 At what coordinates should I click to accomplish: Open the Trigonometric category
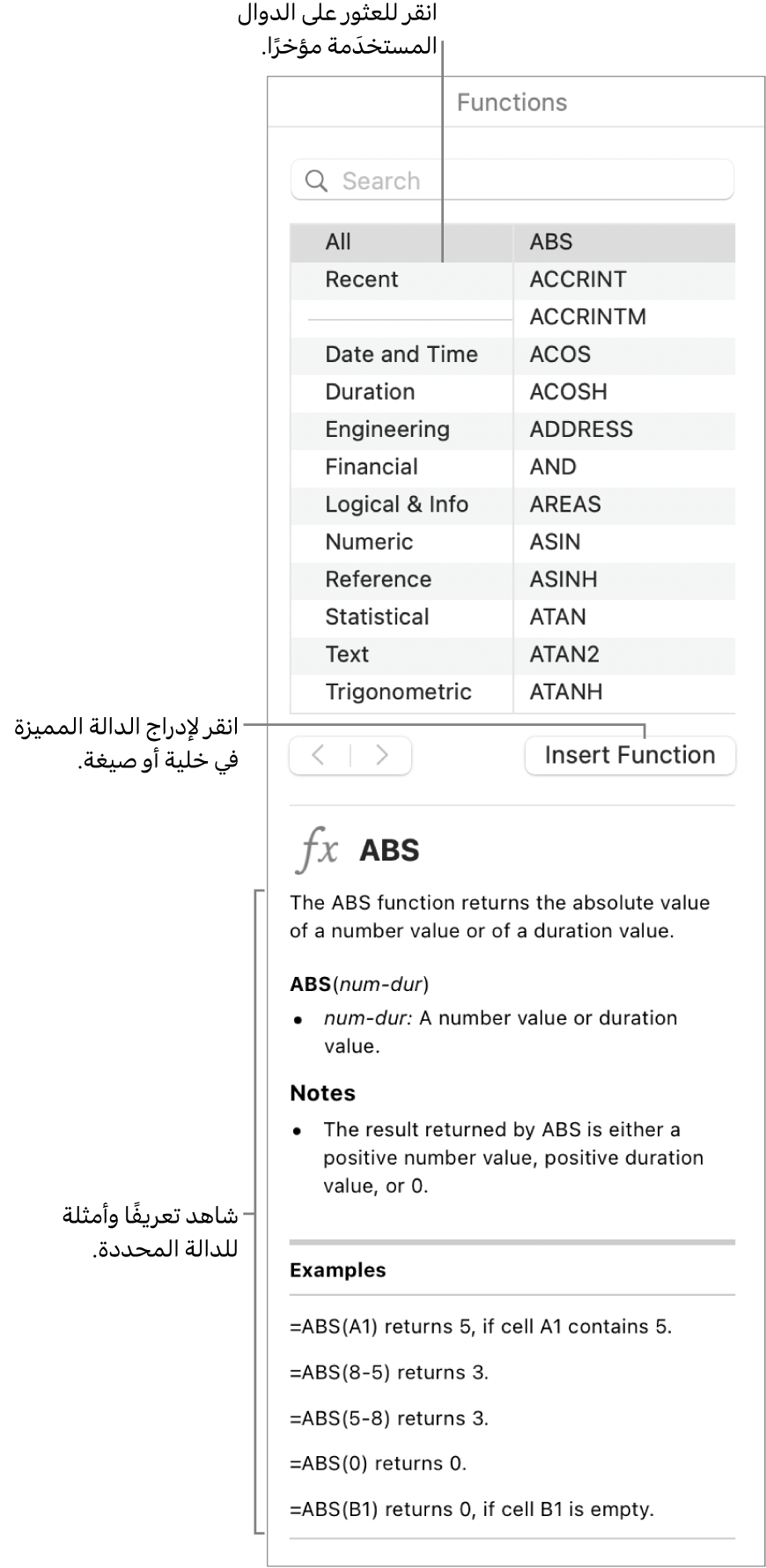pos(398,692)
